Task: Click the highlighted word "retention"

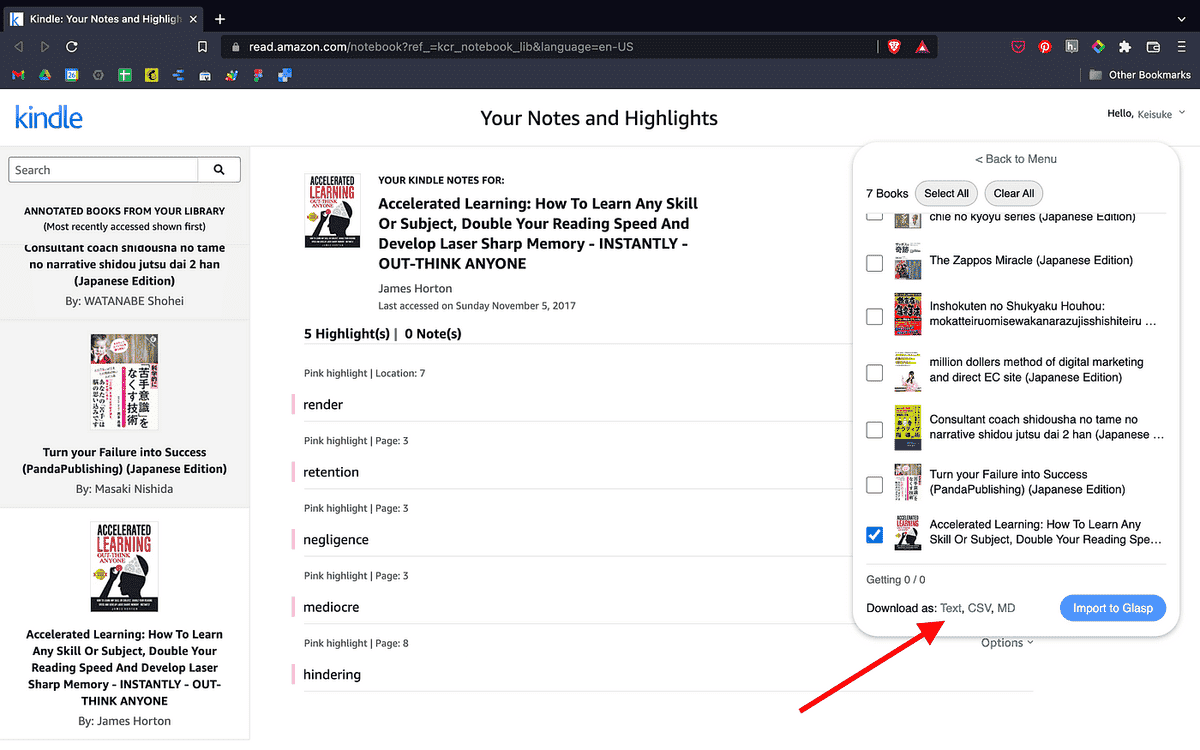Action: [x=331, y=472]
